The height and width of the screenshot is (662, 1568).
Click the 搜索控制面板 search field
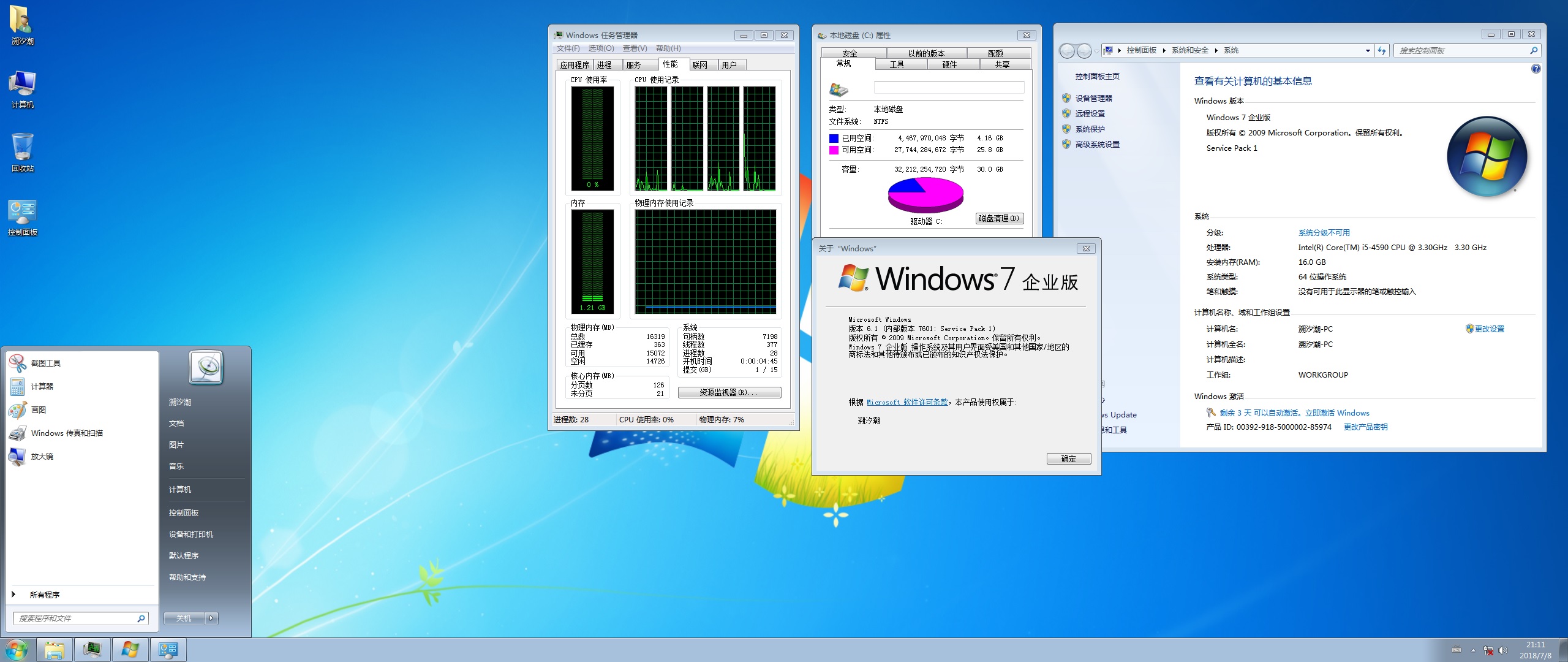click(x=1467, y=50)
